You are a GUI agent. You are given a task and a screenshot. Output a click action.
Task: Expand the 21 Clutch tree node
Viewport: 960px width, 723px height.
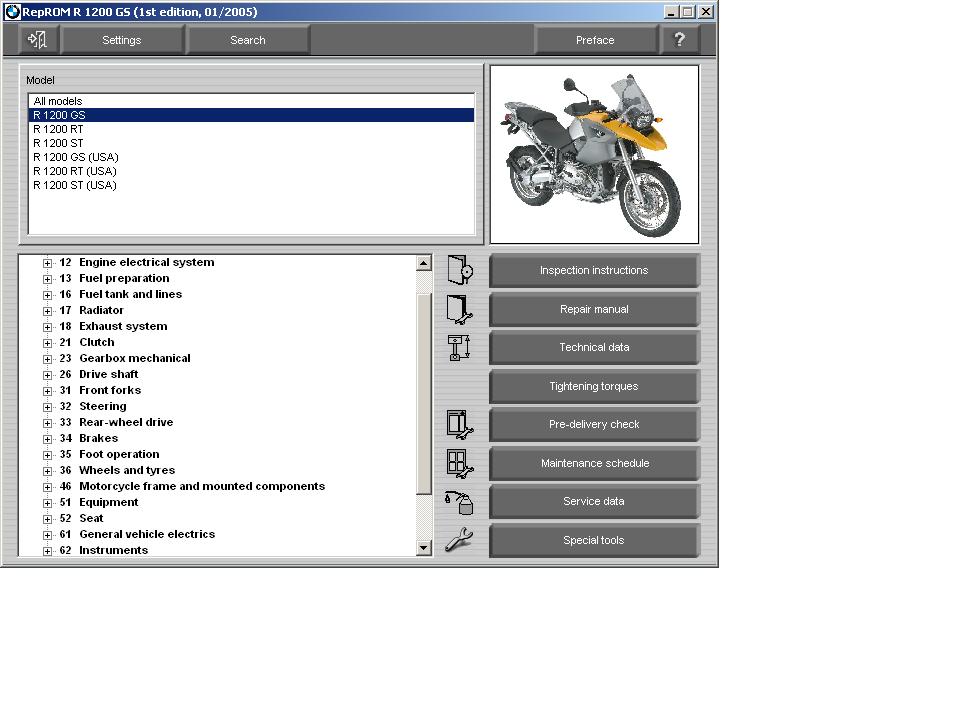coord(47,343)
